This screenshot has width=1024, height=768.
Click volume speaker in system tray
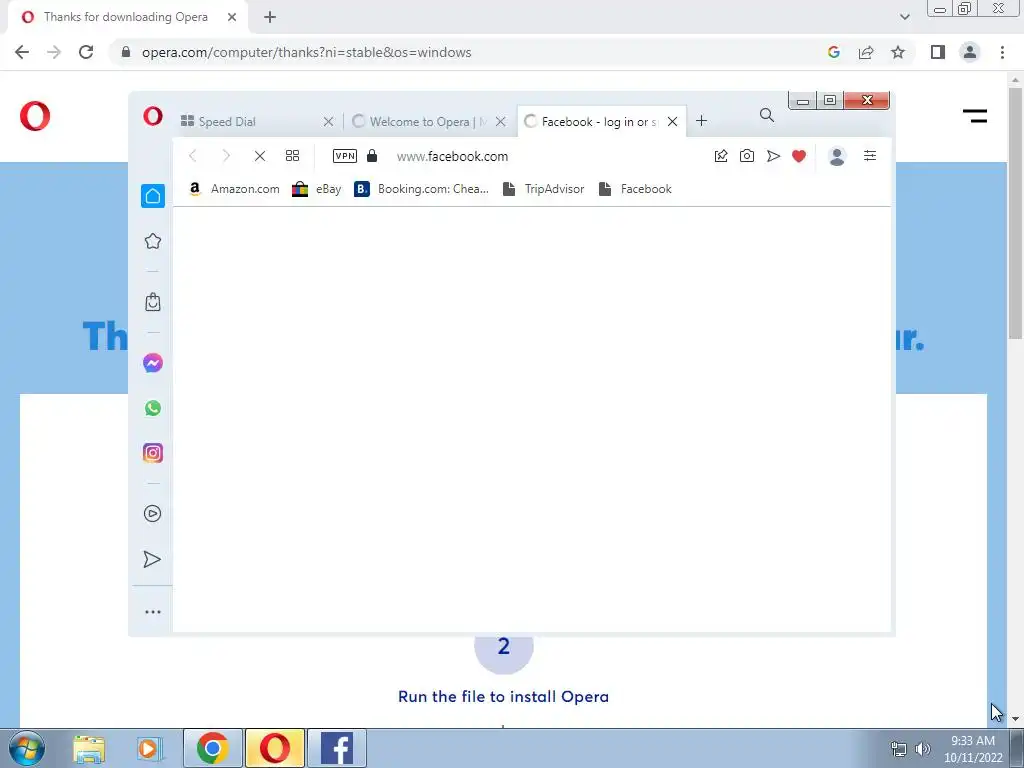[x=922, y=749]
